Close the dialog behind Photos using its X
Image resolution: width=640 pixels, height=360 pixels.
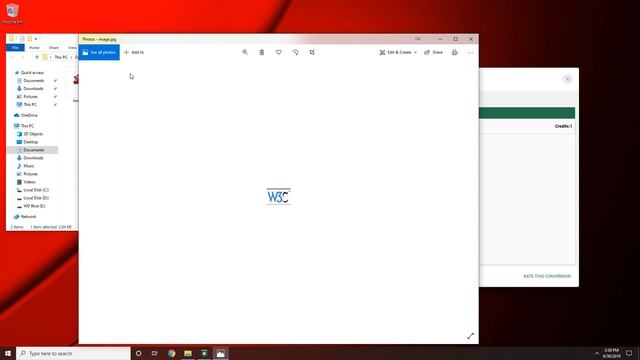click(567, 79)
